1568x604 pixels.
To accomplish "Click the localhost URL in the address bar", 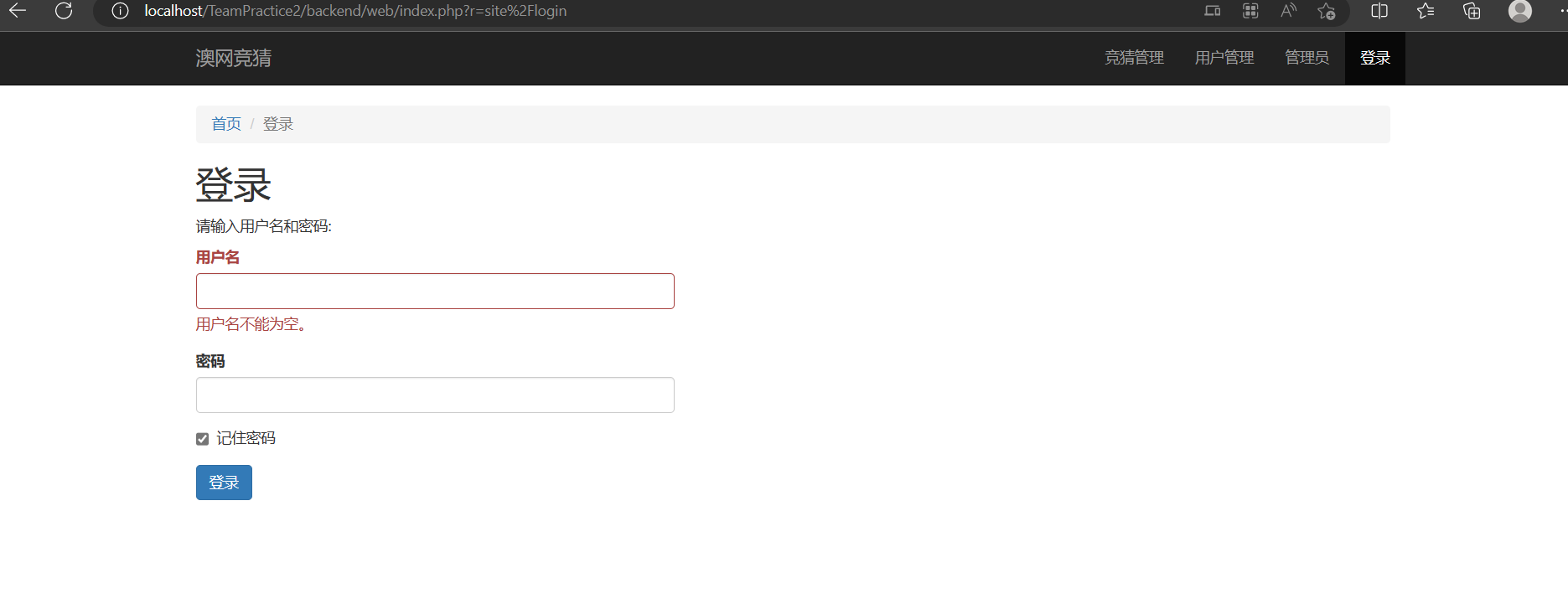I will (355, 11).
